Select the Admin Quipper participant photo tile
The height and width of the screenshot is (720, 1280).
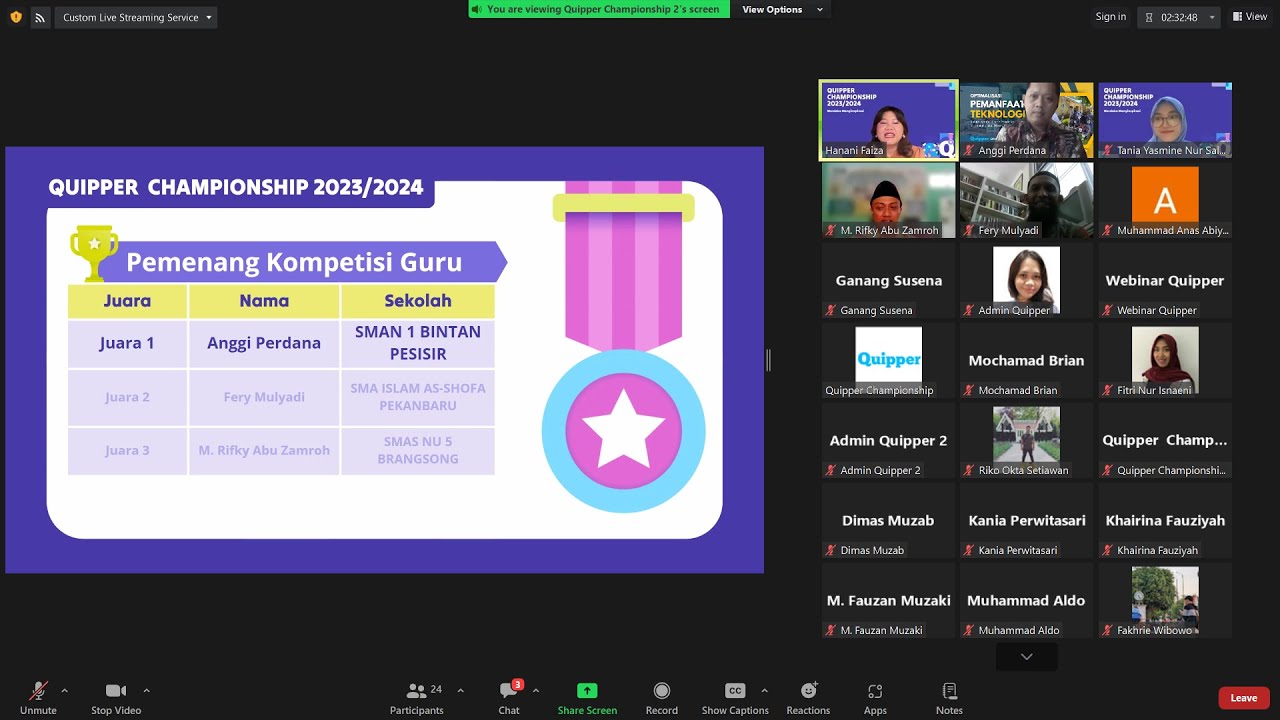(1026, 280)
